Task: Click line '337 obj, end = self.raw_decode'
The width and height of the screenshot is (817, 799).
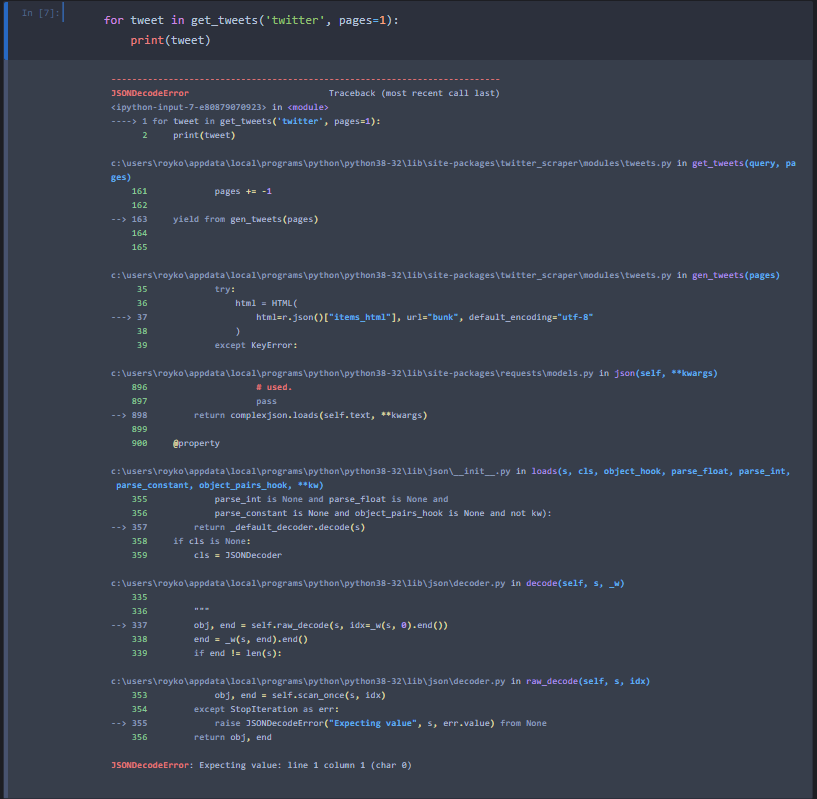Action: click(280, 625)
